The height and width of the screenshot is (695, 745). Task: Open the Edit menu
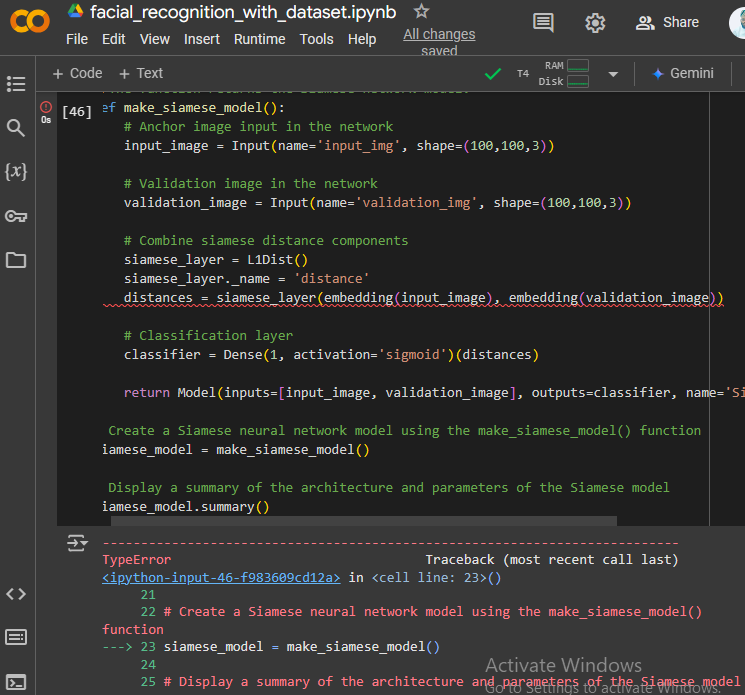click(114, 39)
